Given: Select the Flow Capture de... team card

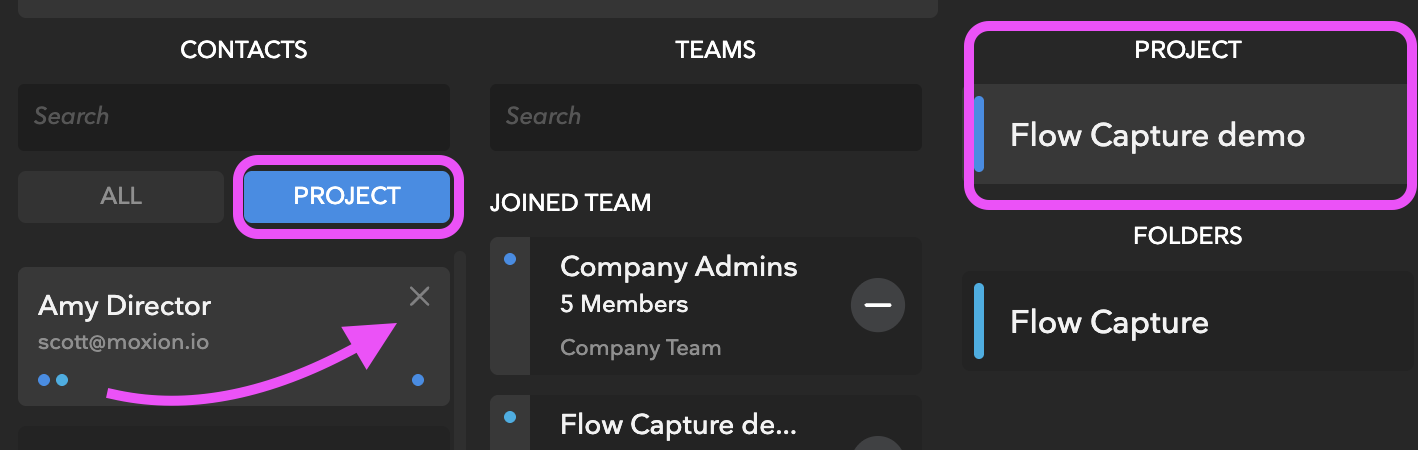Looking at the screenshot, I should [705, 423].
